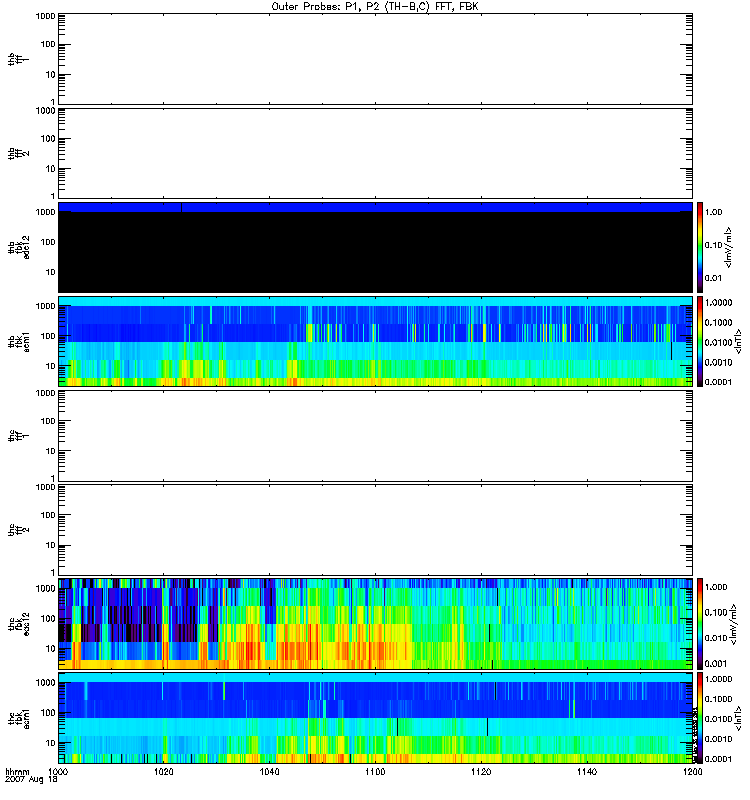Click the color bar beside bottom thc scm1 panel
This screenshot has width=750, height=800.
701,717
